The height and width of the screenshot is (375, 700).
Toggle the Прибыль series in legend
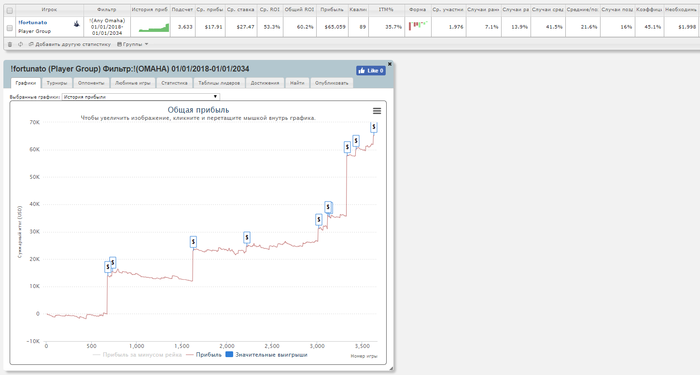(x=204, y=355)
